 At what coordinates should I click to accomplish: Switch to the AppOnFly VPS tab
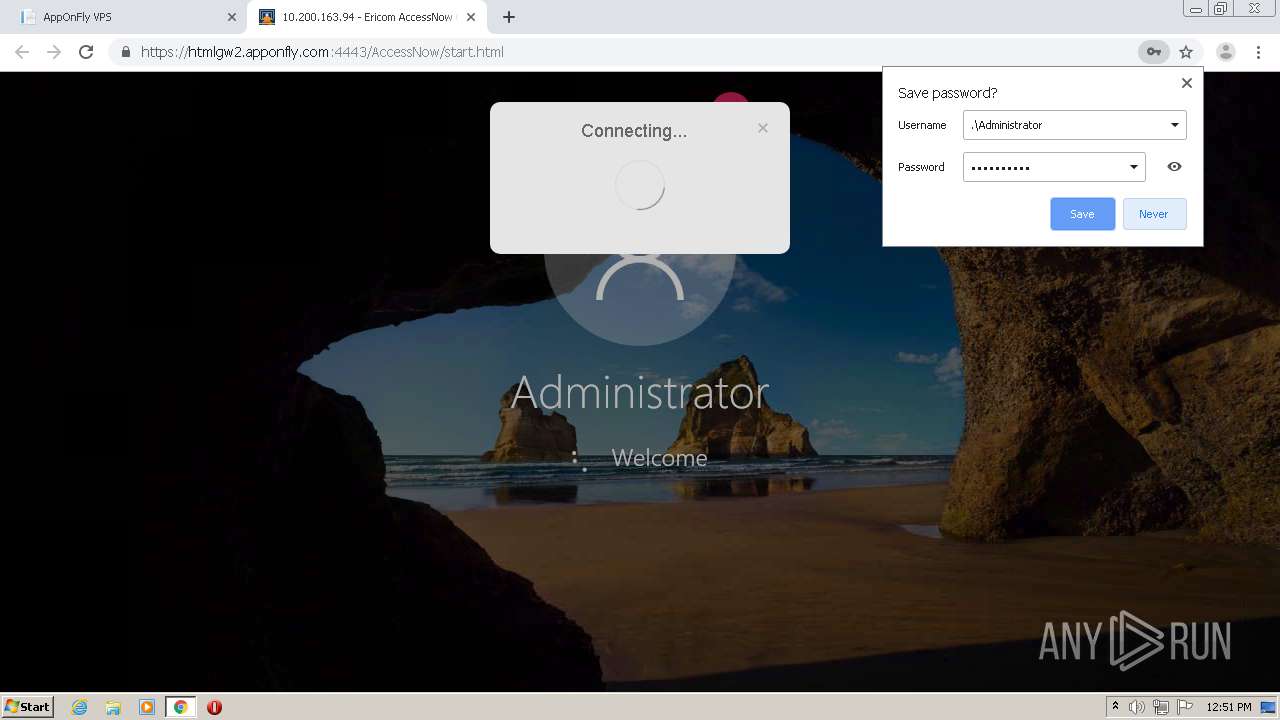[x=123, y=17]
